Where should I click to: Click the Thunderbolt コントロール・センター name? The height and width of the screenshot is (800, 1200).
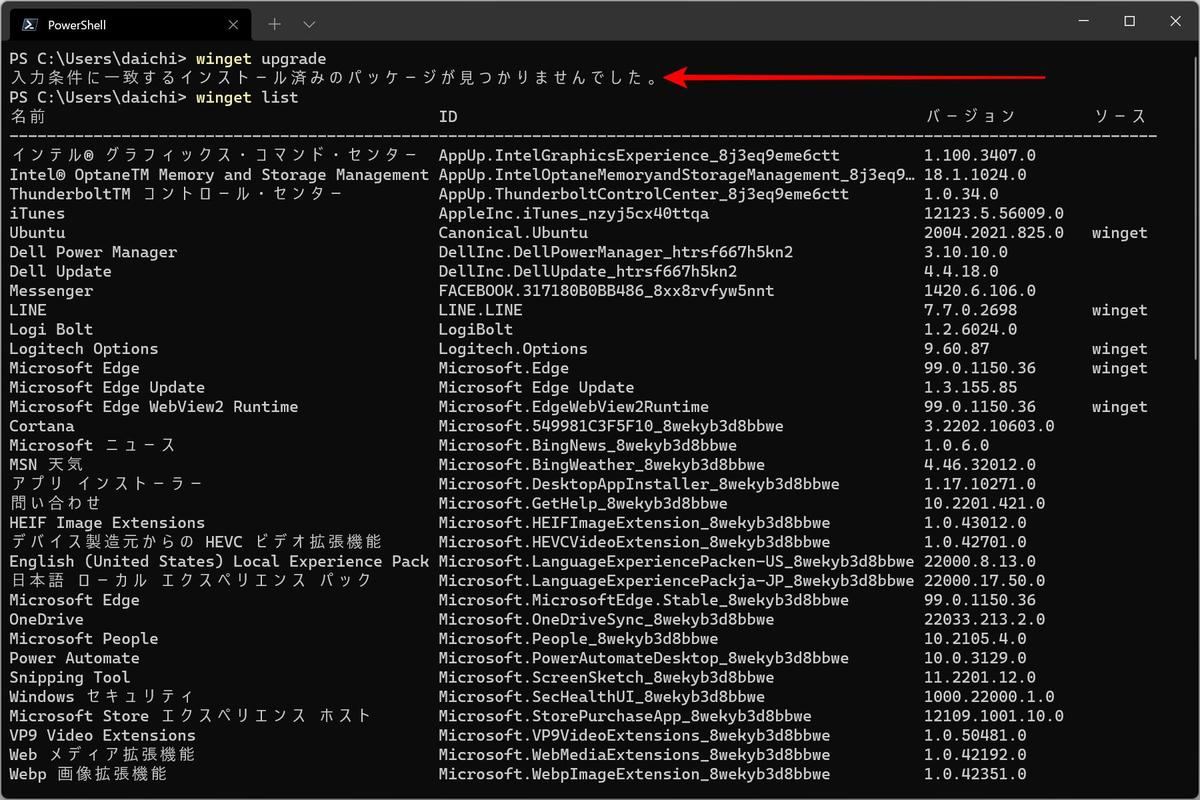pyautogui.click(x=176, y=194)
